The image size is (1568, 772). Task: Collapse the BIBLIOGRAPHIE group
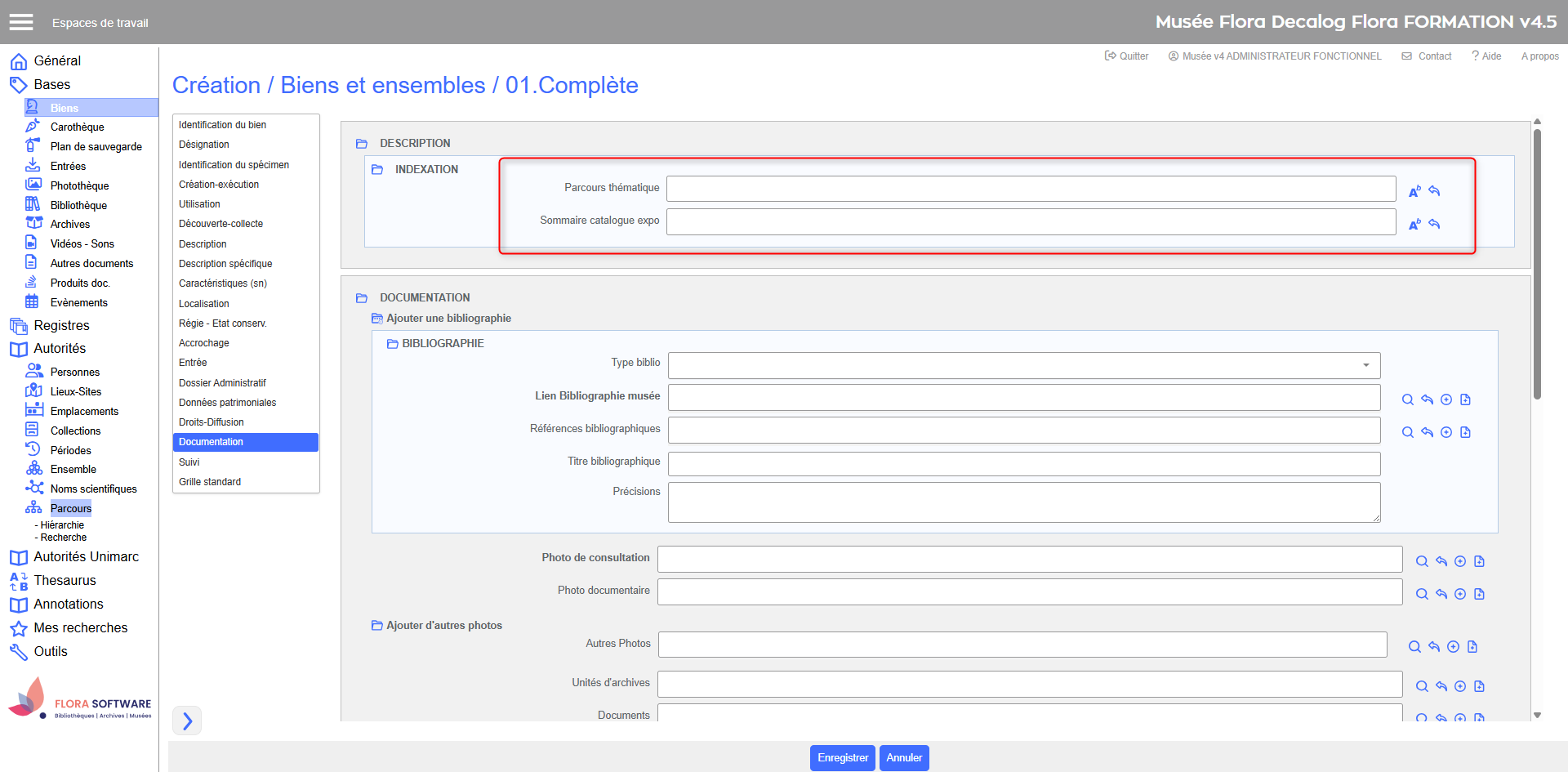point(392,344)
